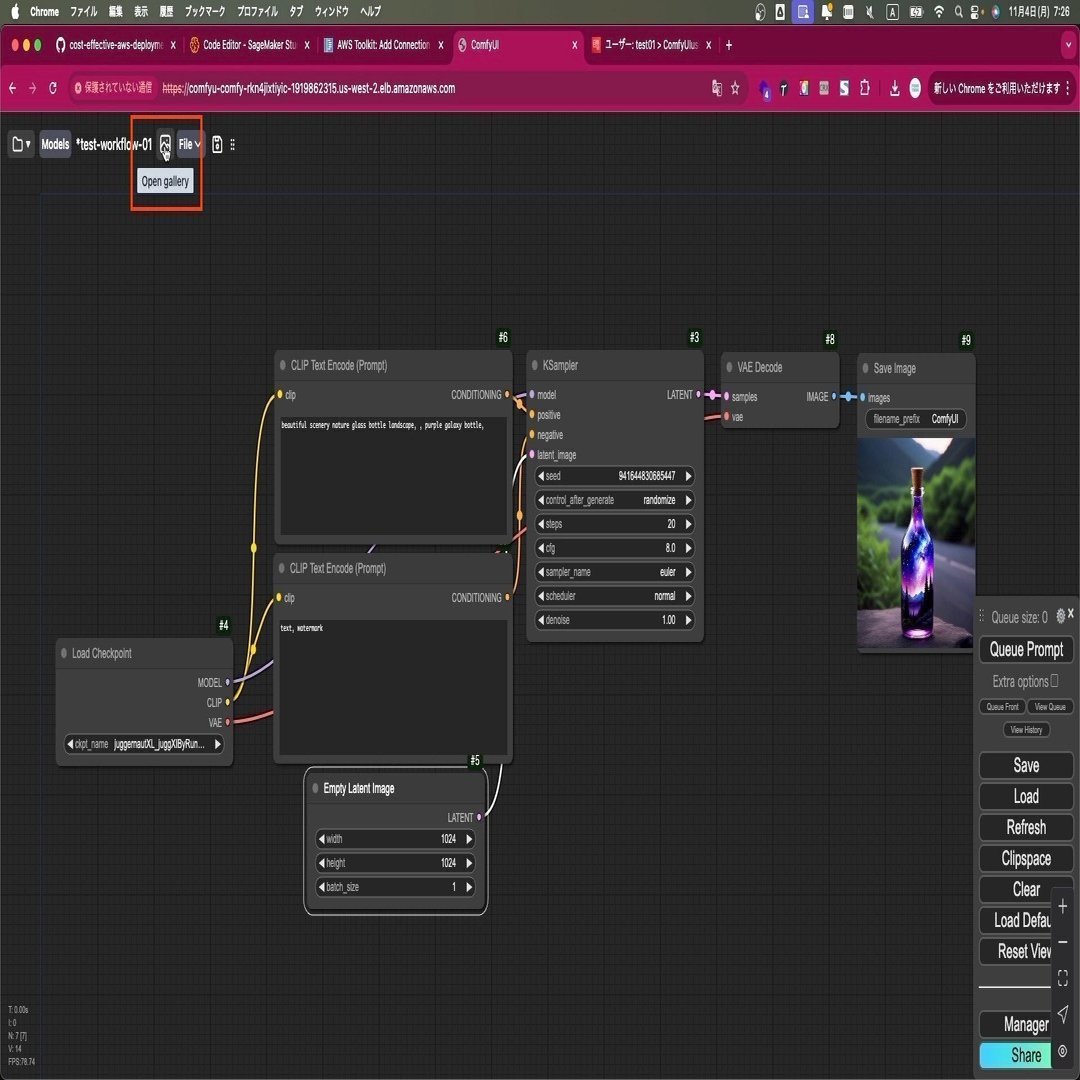This screenshot has width=1080, height=1080.
Task: Click the View History button
Action: pos(1026,729)
